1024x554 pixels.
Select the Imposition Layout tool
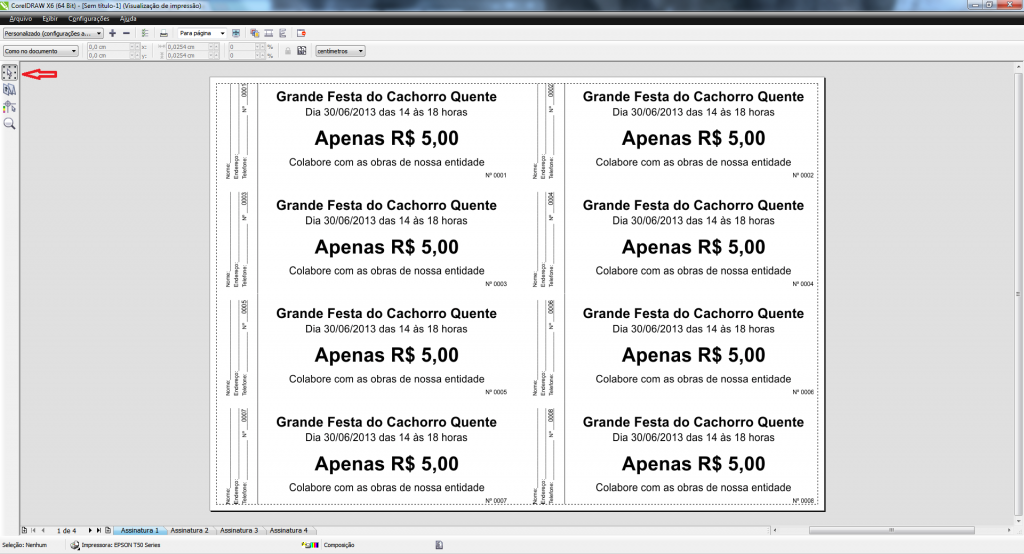point(10,90)
